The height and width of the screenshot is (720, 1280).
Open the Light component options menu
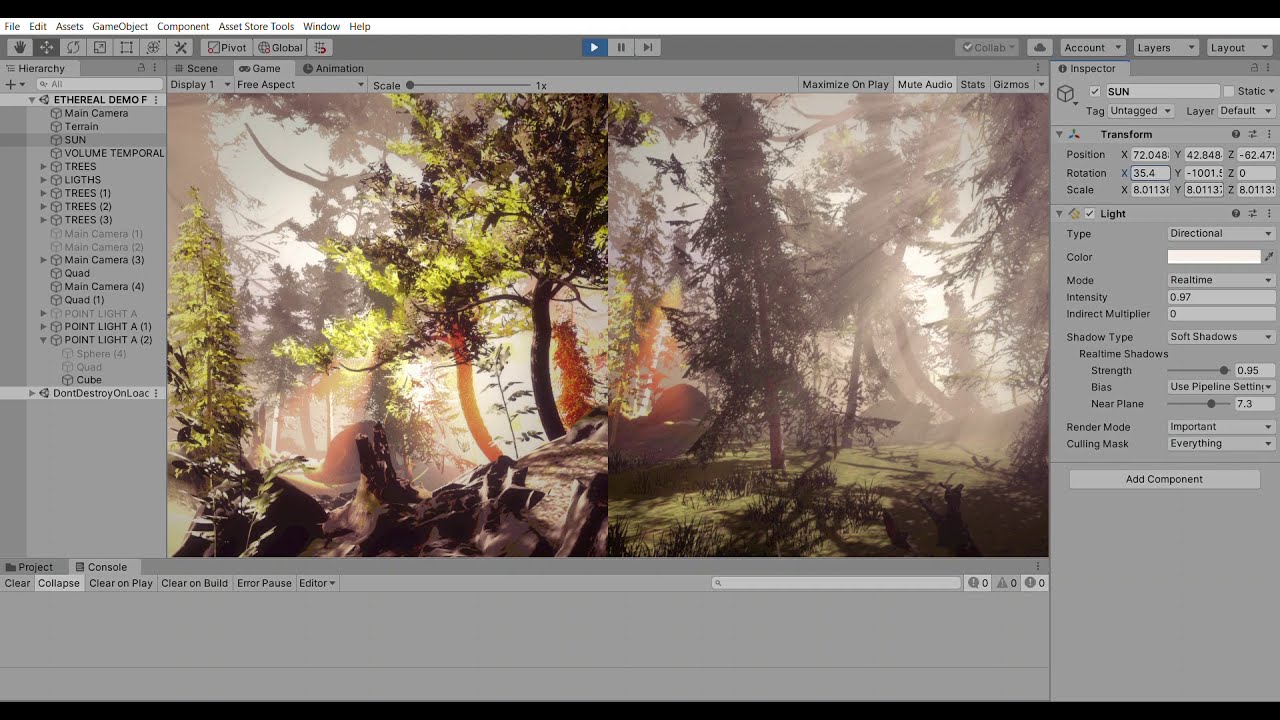1268,213
